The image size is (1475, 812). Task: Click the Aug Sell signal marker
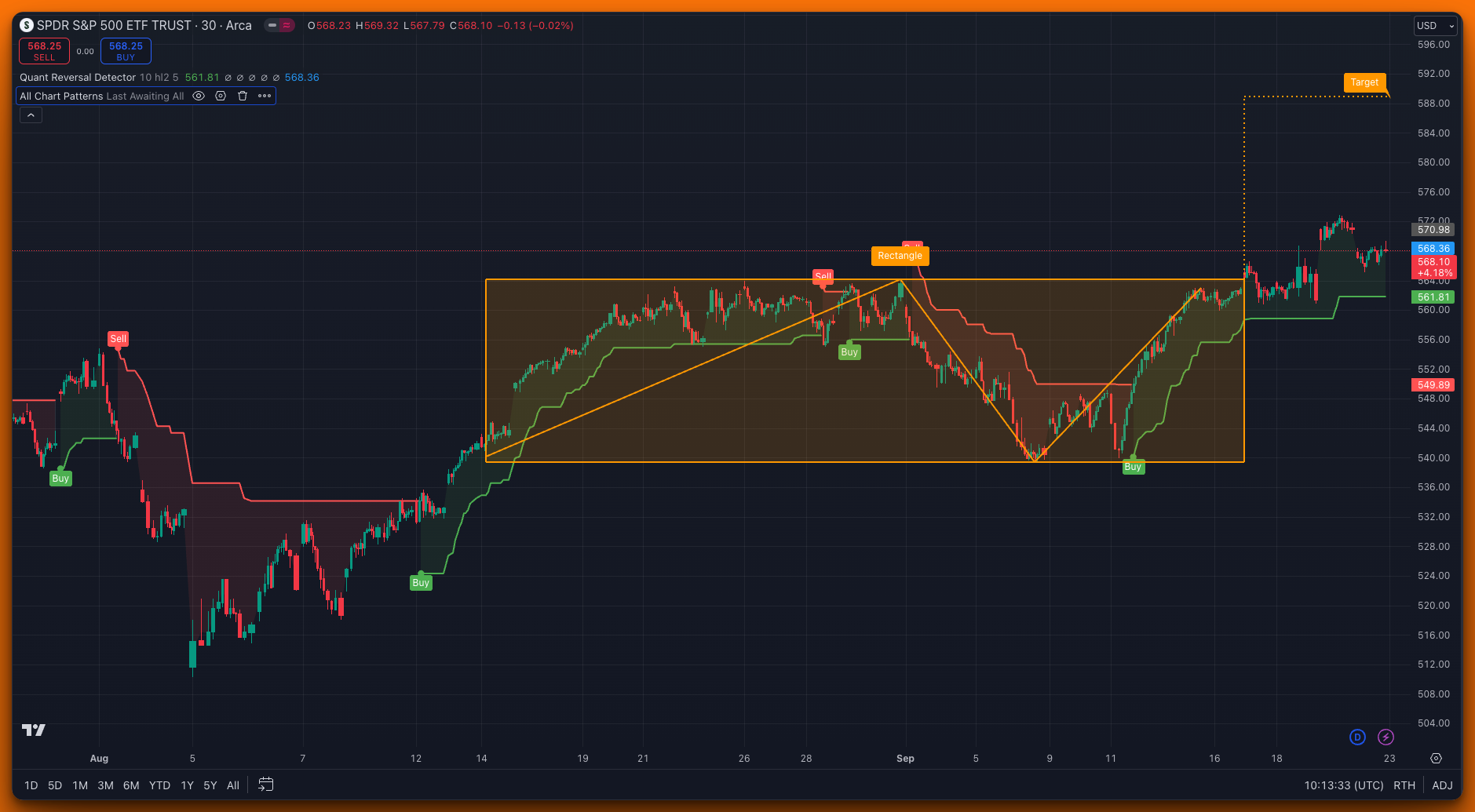118,339
